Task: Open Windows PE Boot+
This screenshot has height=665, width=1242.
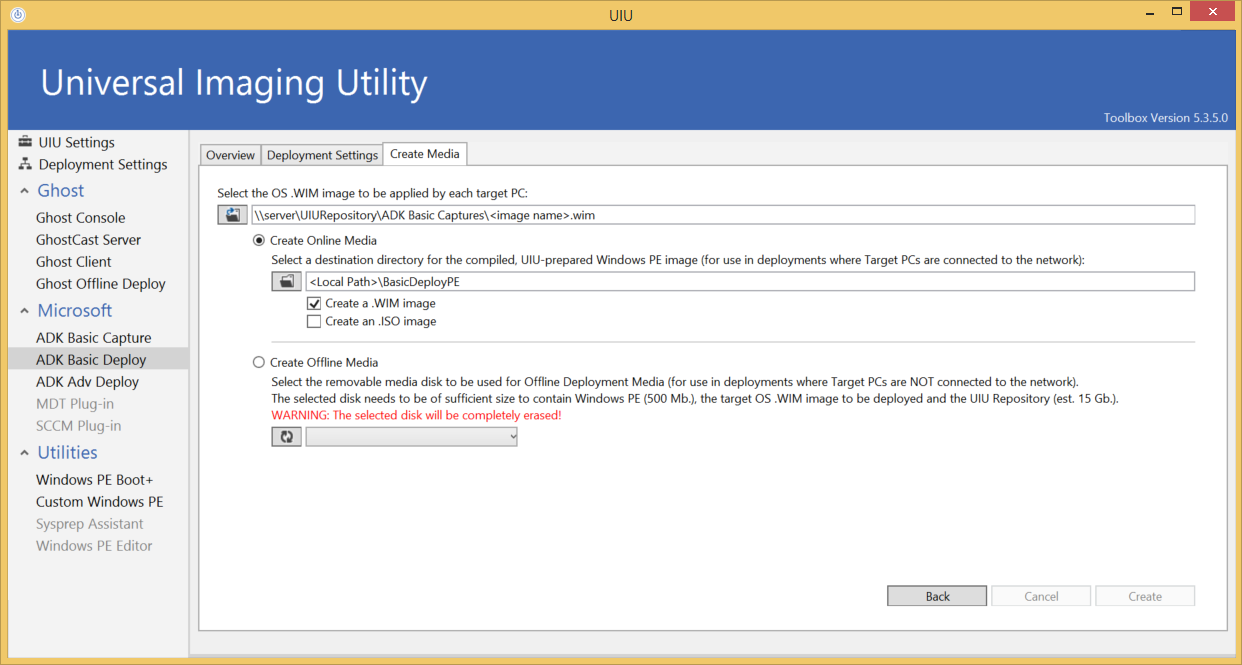Action: point(95,480)
